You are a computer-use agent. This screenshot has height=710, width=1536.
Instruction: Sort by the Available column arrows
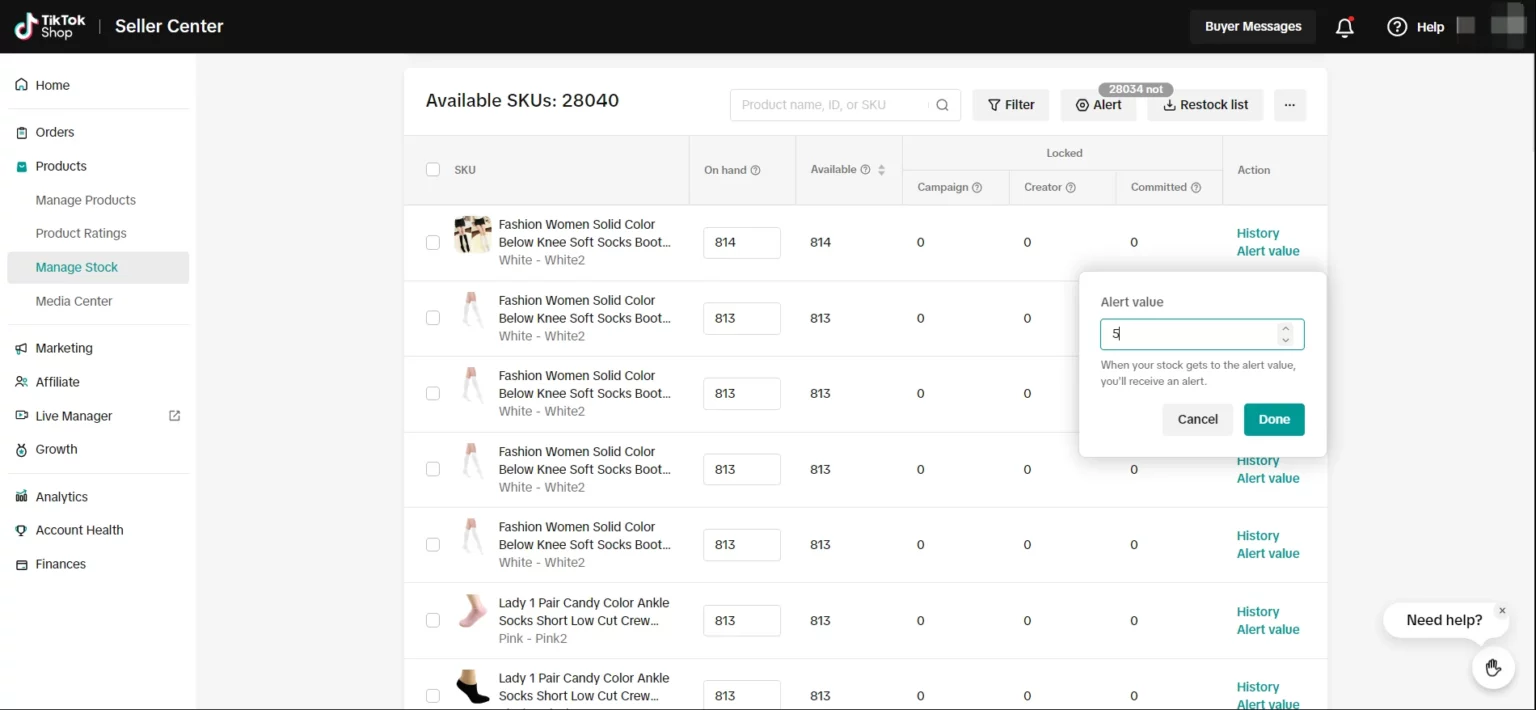(881, 170)
